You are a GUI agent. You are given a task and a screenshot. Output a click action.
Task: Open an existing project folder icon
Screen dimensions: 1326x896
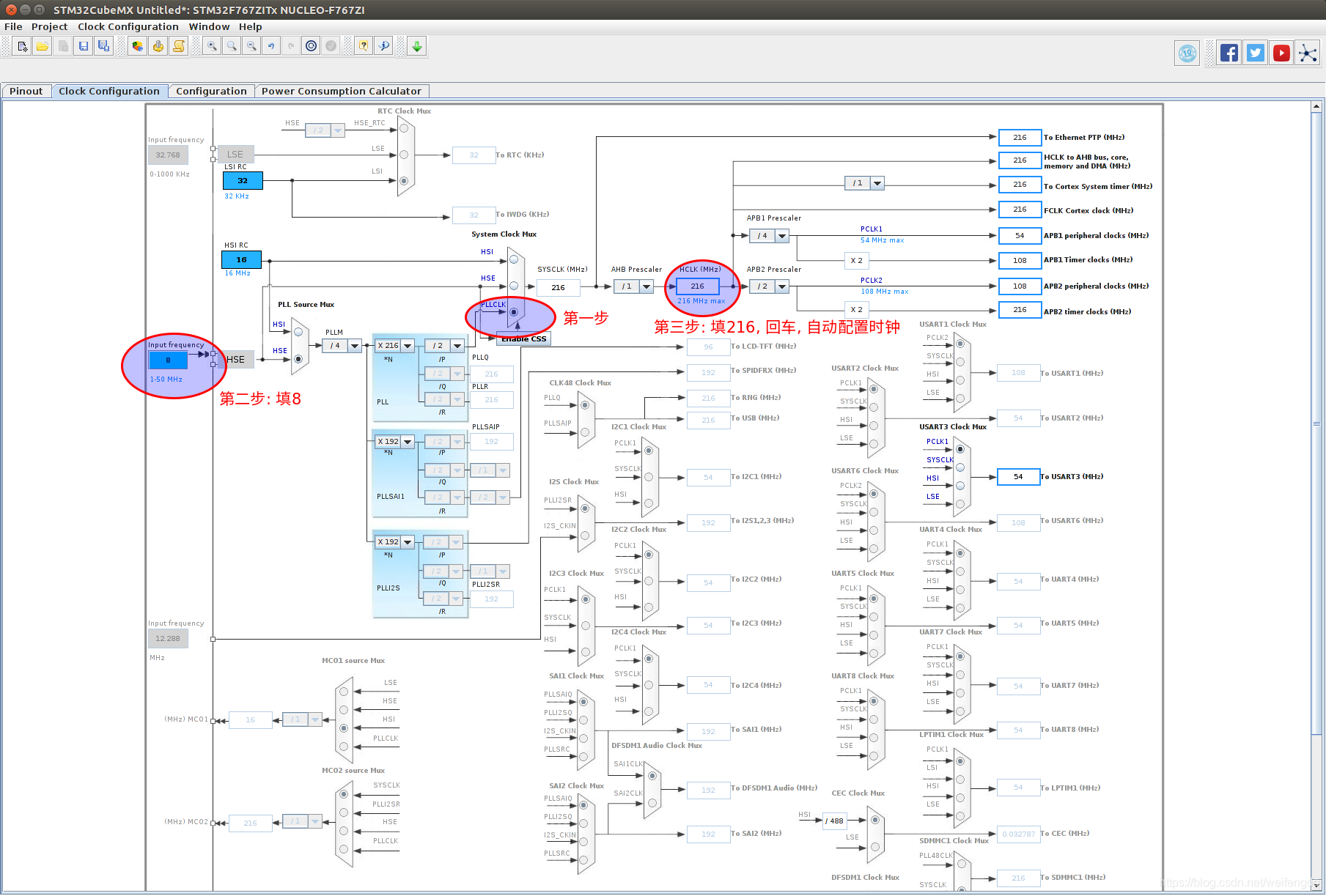click(x=43, y=46)
